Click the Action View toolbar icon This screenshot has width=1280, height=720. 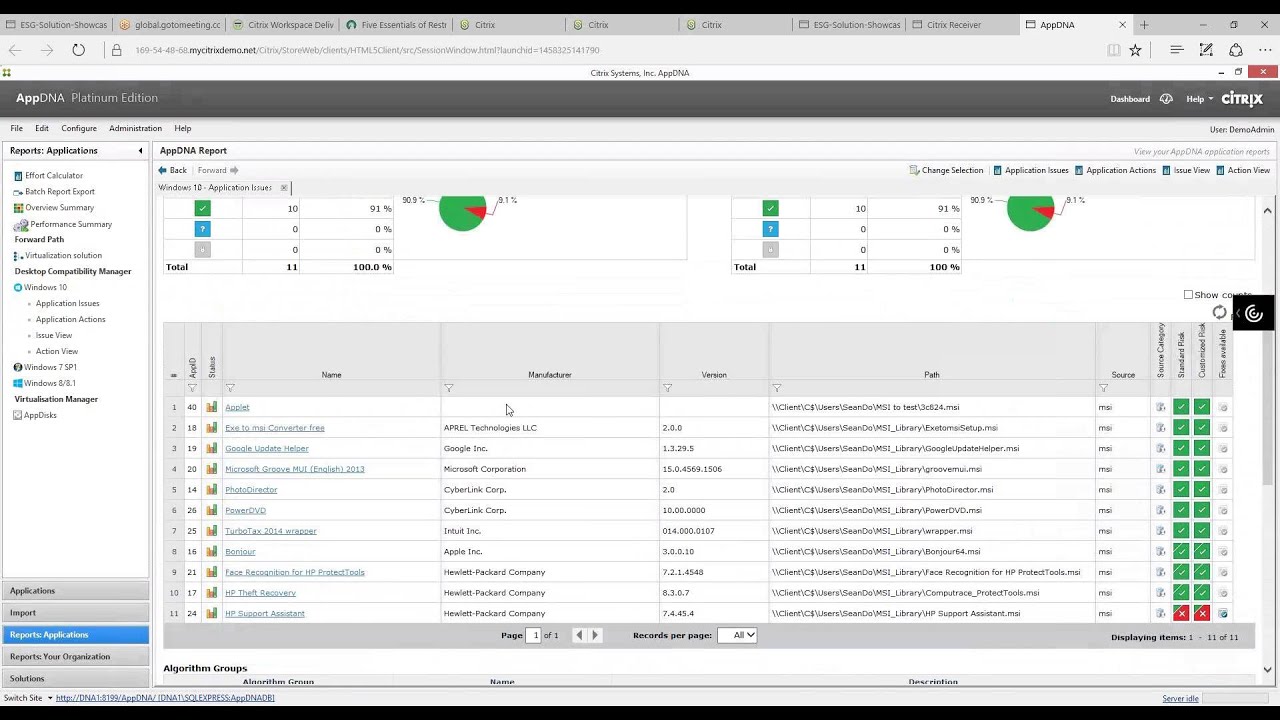pyautogui.click(x=1220, y=170)
